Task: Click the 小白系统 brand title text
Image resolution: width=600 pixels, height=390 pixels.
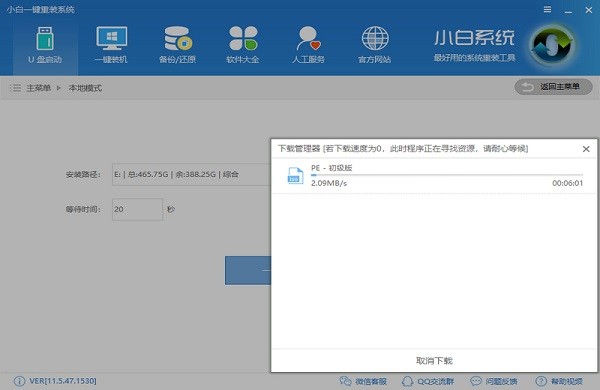Action: pos(474,38)
